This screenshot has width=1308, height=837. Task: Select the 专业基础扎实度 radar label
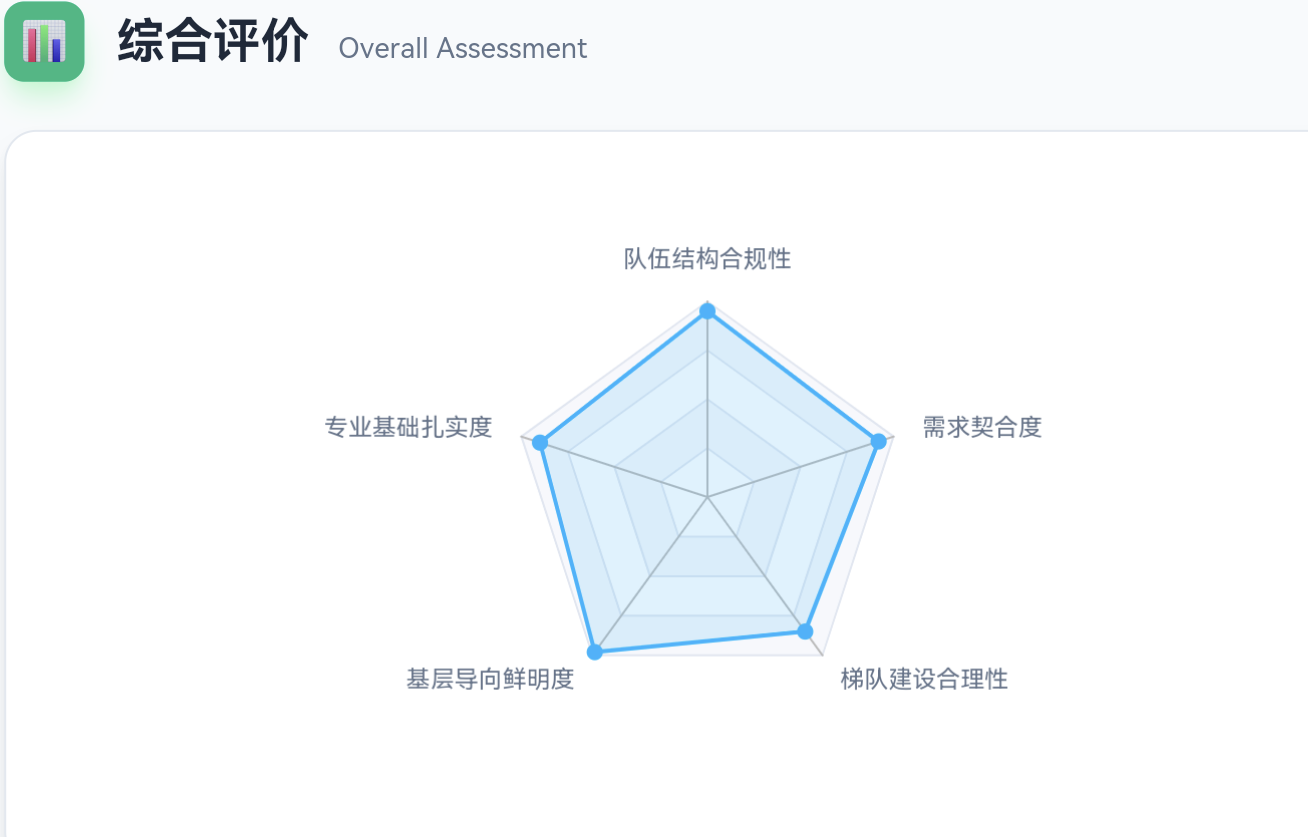408,428
